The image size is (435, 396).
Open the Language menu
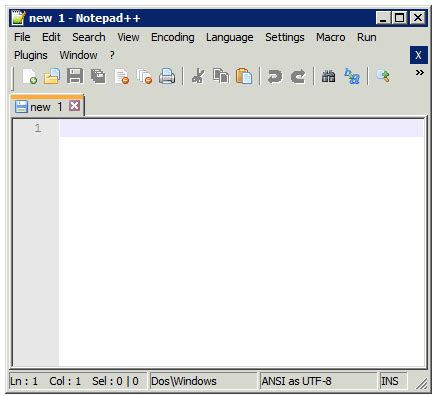point(230,37)
